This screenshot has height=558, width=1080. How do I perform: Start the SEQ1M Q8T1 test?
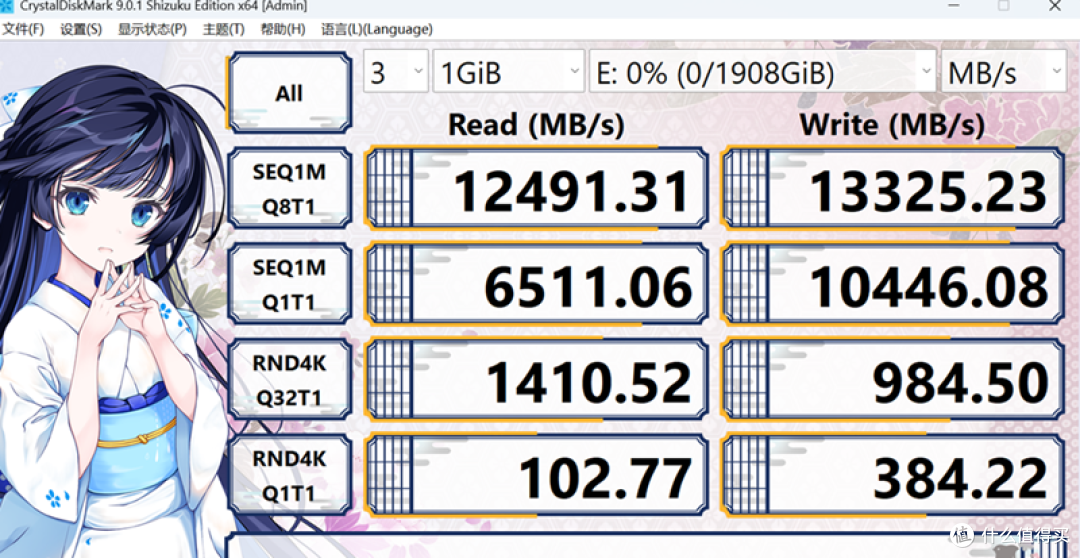[x=289, y=188]
